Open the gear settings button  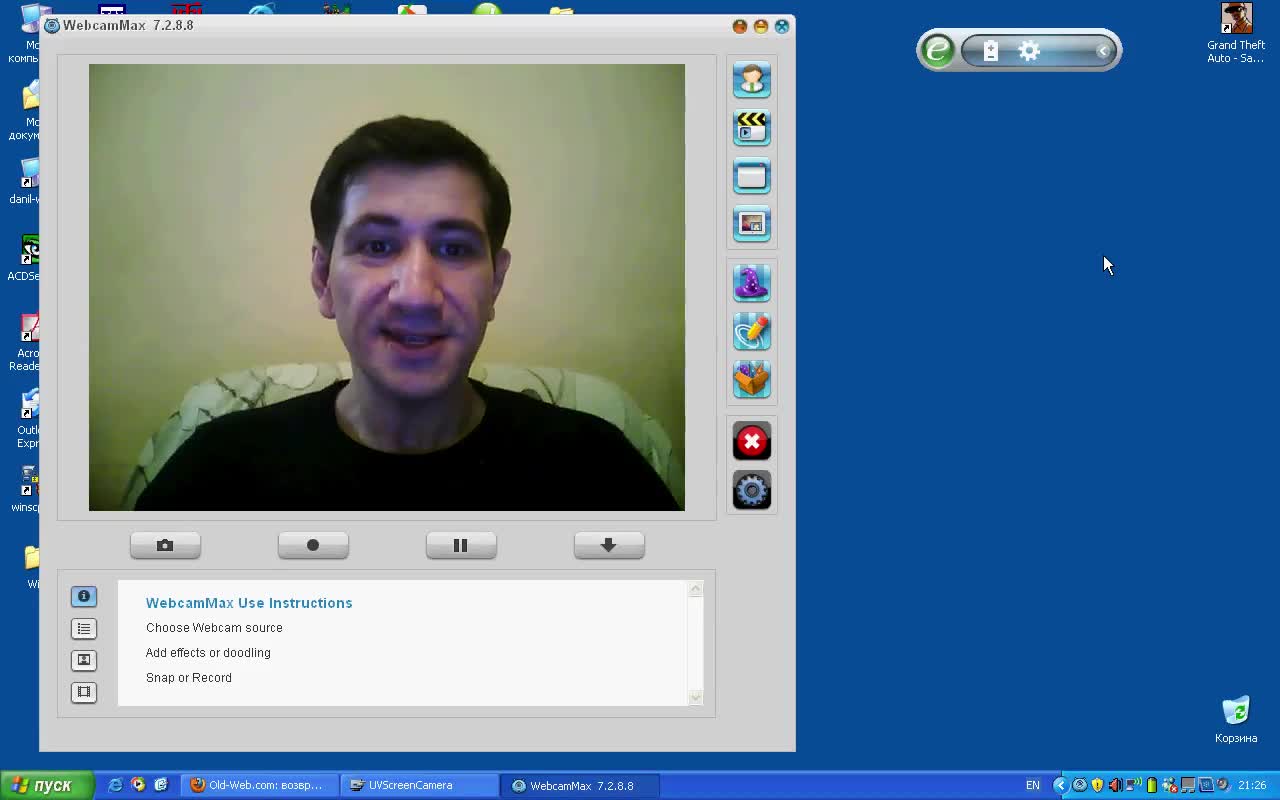(751, 490)
